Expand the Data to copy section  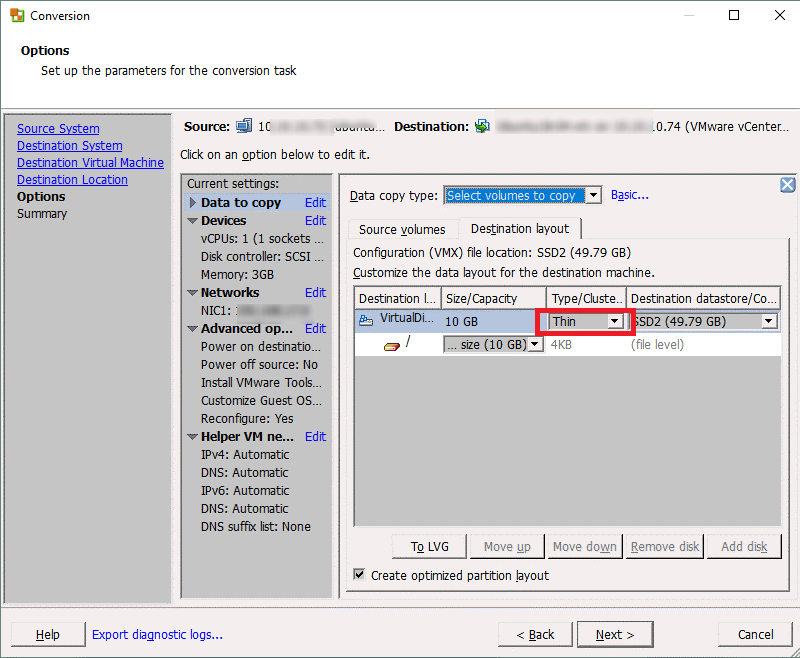click(192, 203)
